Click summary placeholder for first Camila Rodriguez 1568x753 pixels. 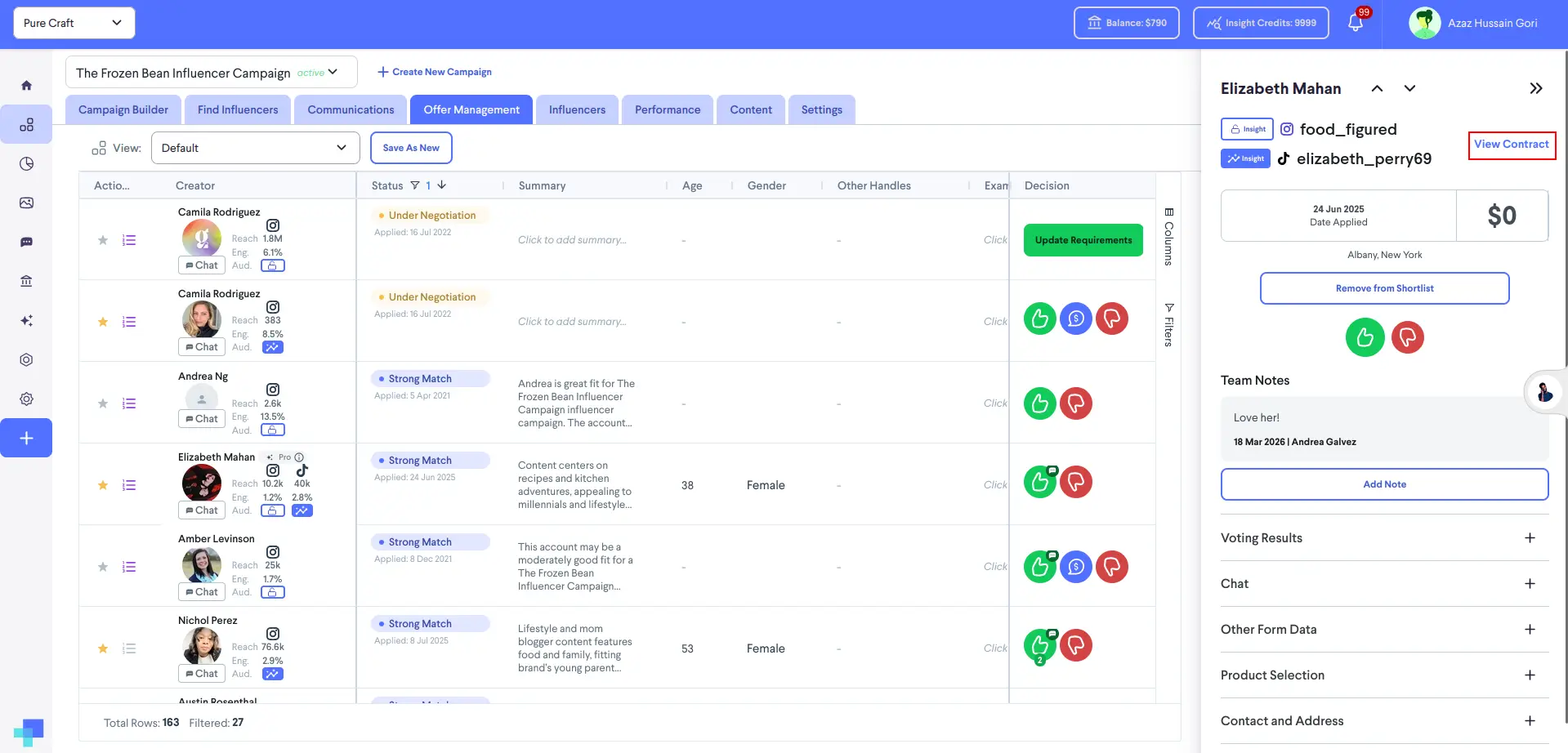coord(572,240)
